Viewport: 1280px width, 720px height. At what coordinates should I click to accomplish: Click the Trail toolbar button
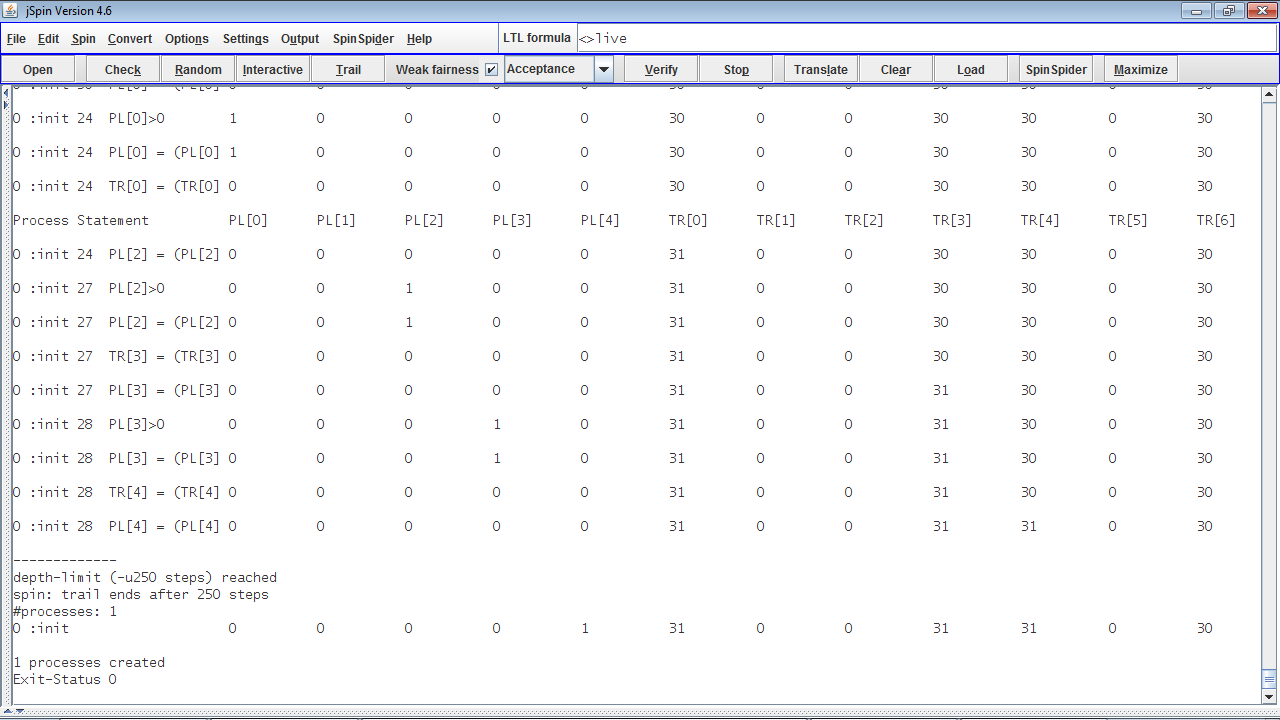[x=348, y=70]
